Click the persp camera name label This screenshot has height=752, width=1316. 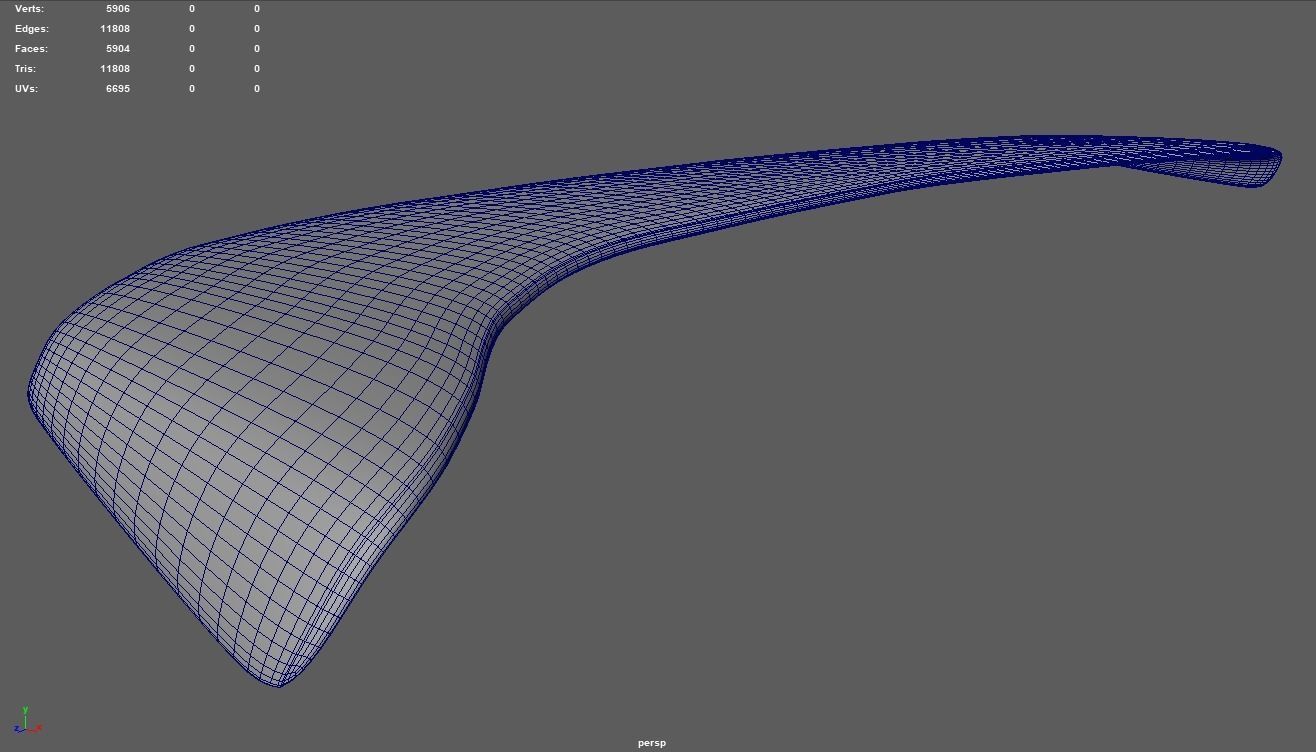tap(652, 743)
